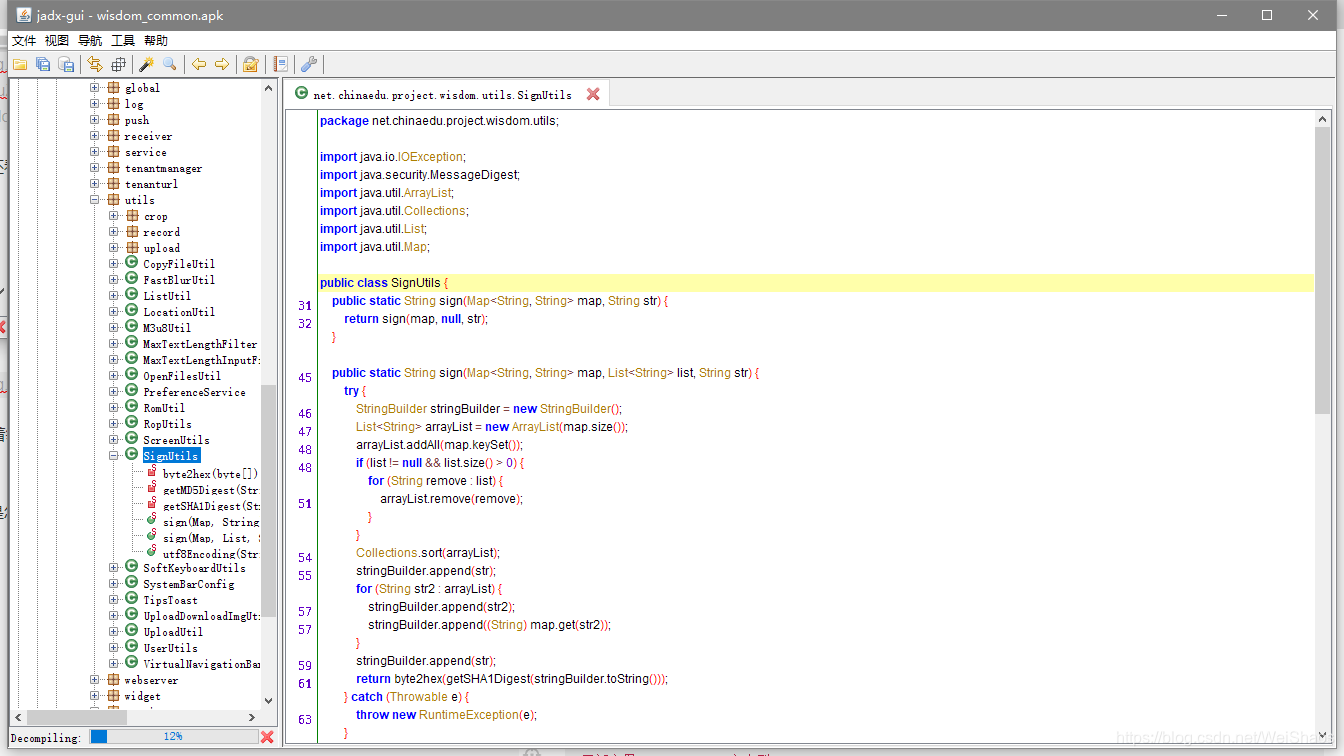This screenshot has width=1344, height=756.
Task: Open text search with the magic wand icon
Action: click(146, 64)
